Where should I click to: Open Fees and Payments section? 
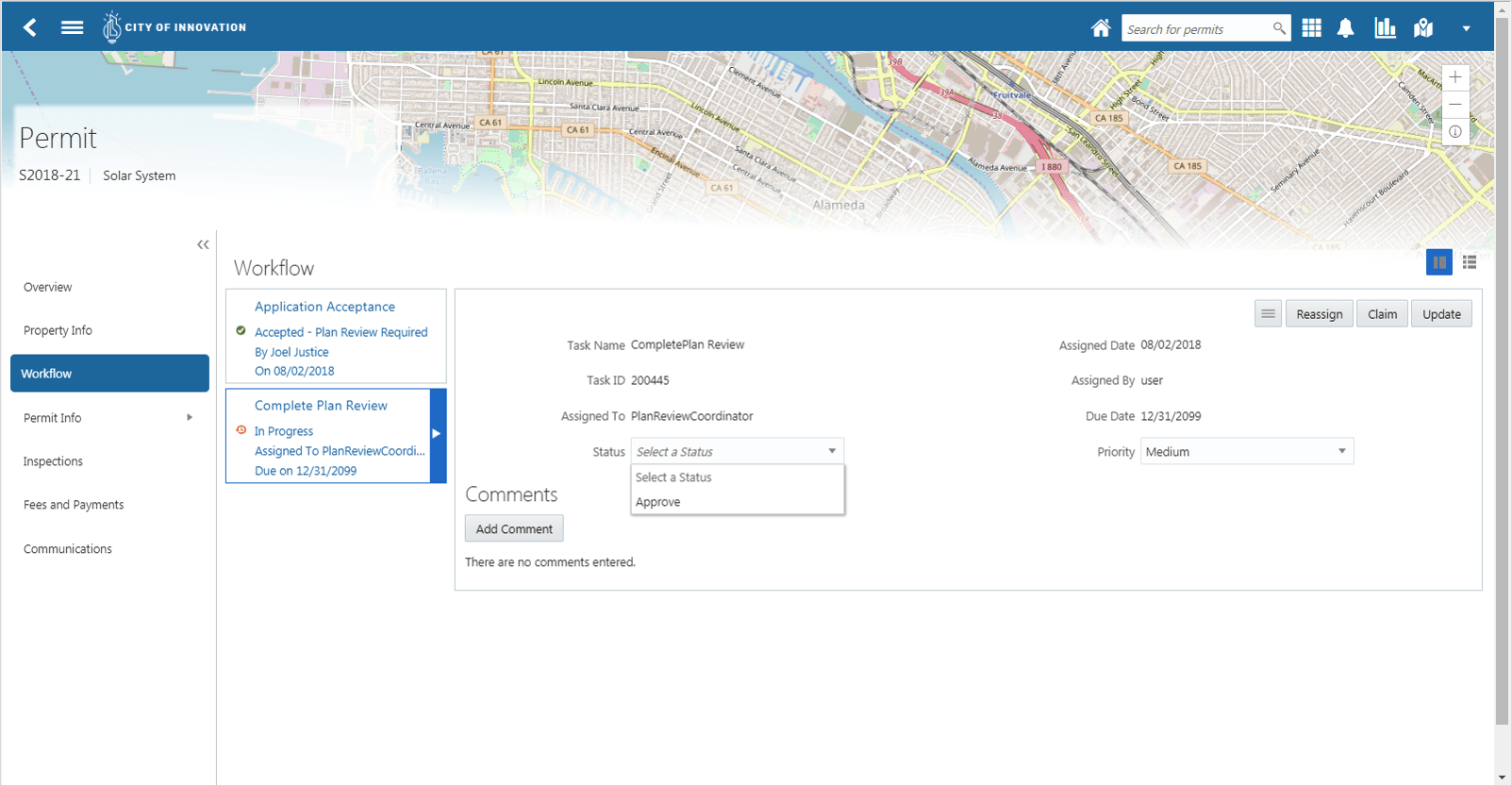[74, 505]
